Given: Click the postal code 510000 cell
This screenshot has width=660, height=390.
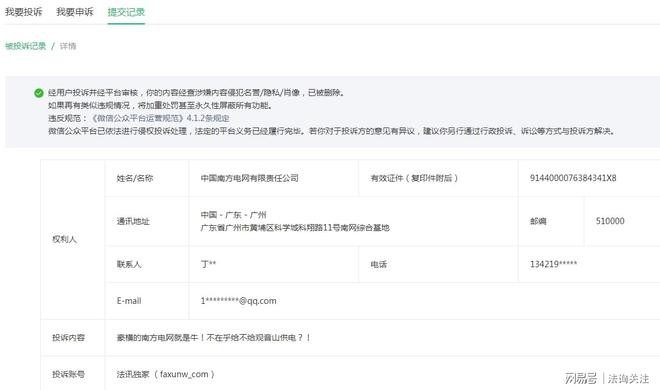Looking at the screenshot, I should point(622,221).
